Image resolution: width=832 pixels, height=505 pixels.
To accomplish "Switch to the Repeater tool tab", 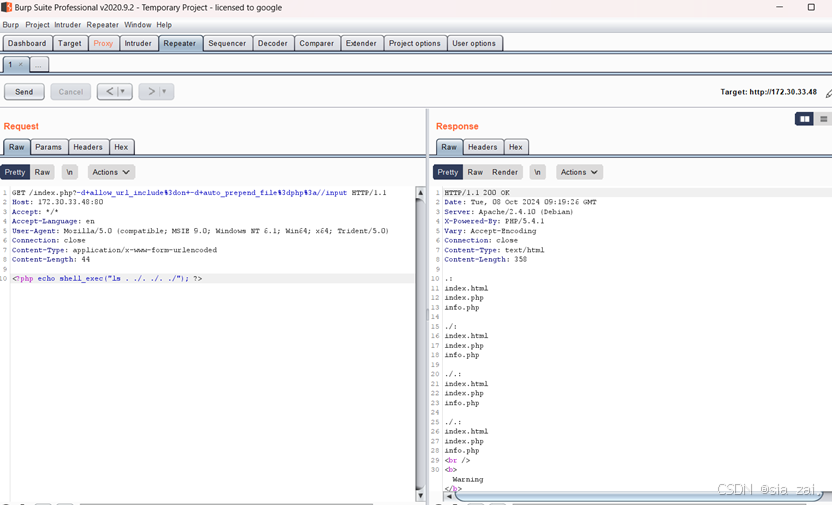I will coord(179,43).
